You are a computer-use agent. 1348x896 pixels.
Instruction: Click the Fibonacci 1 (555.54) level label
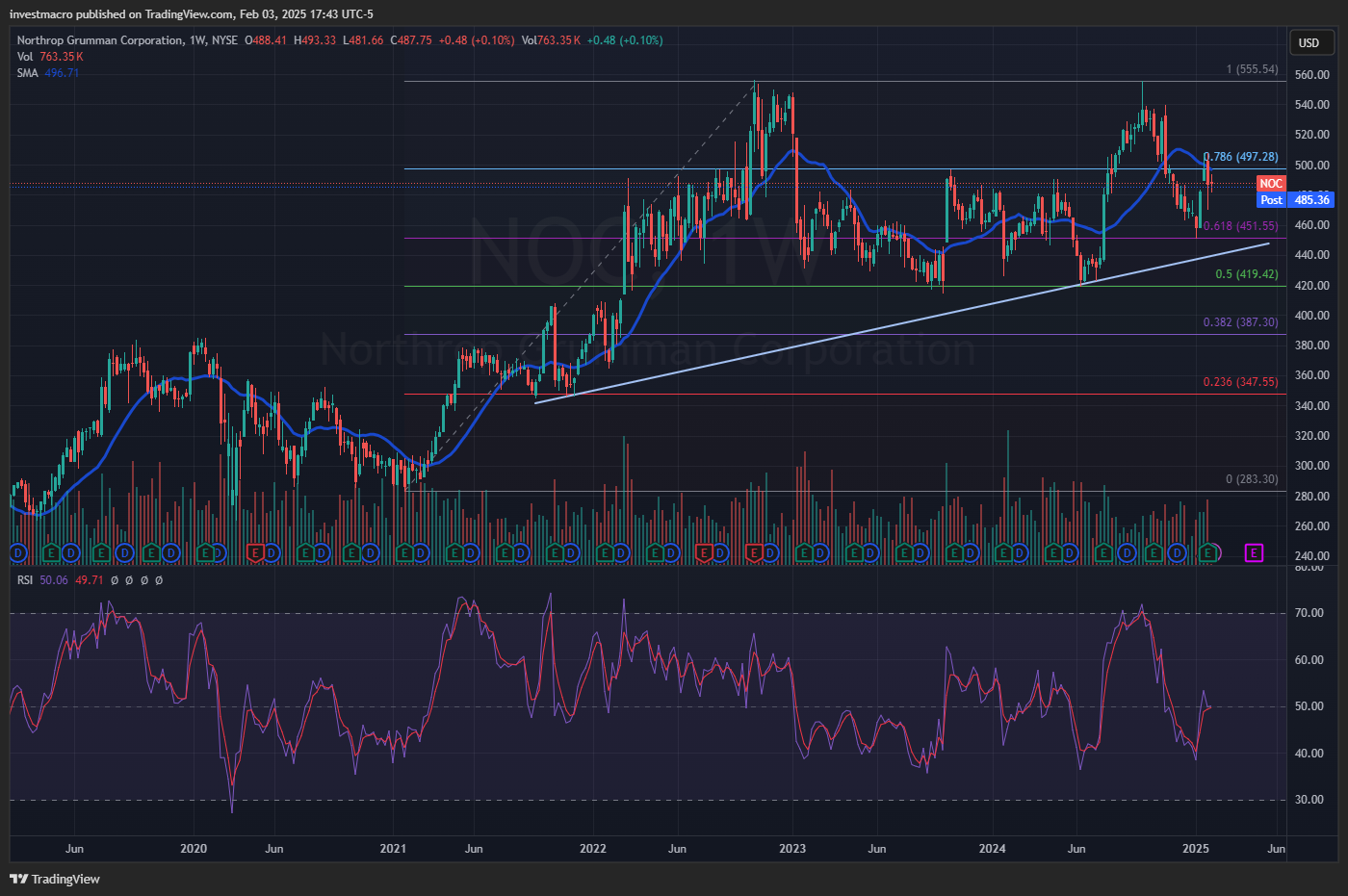1252,69
